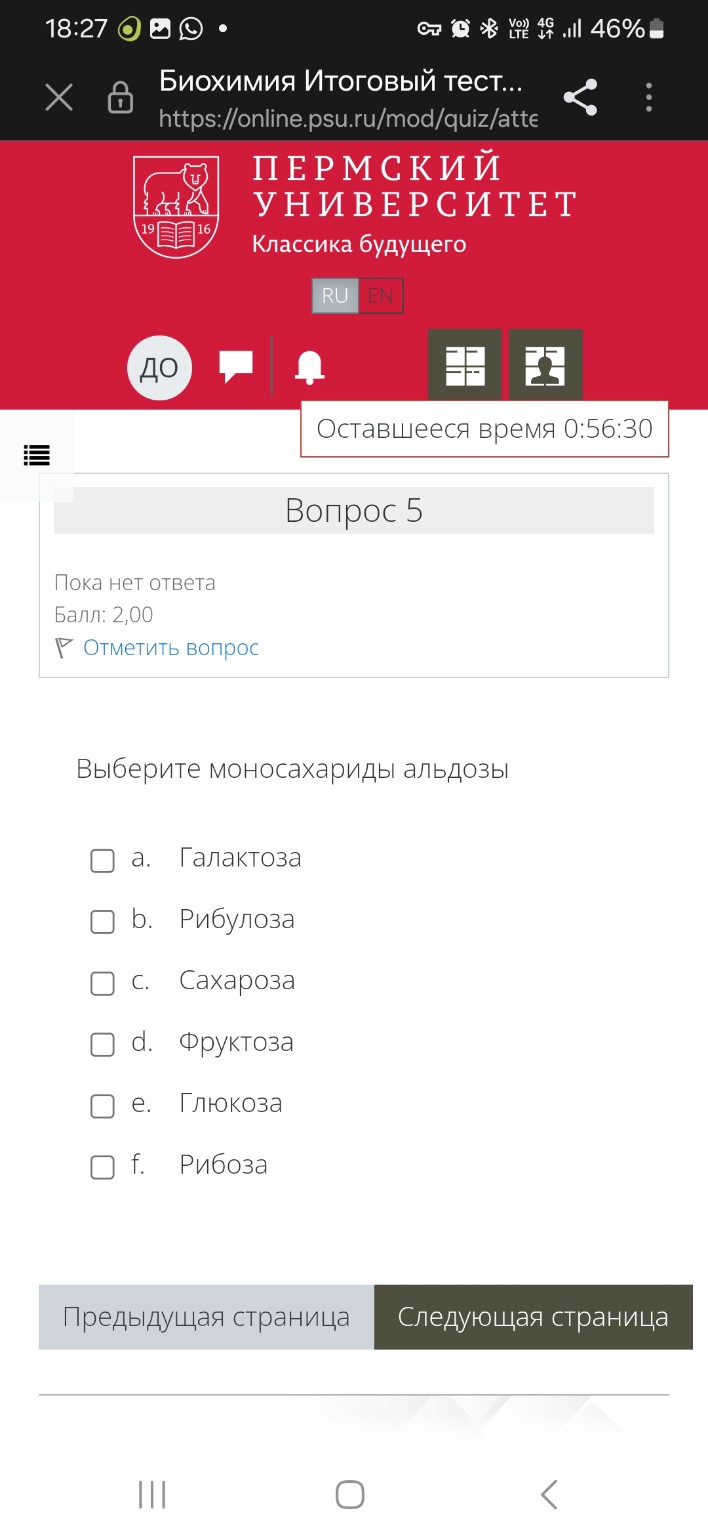Screen dimensions: 708x1536
Task: Tap the Пермский Университет logo
Action: point(175,203)
